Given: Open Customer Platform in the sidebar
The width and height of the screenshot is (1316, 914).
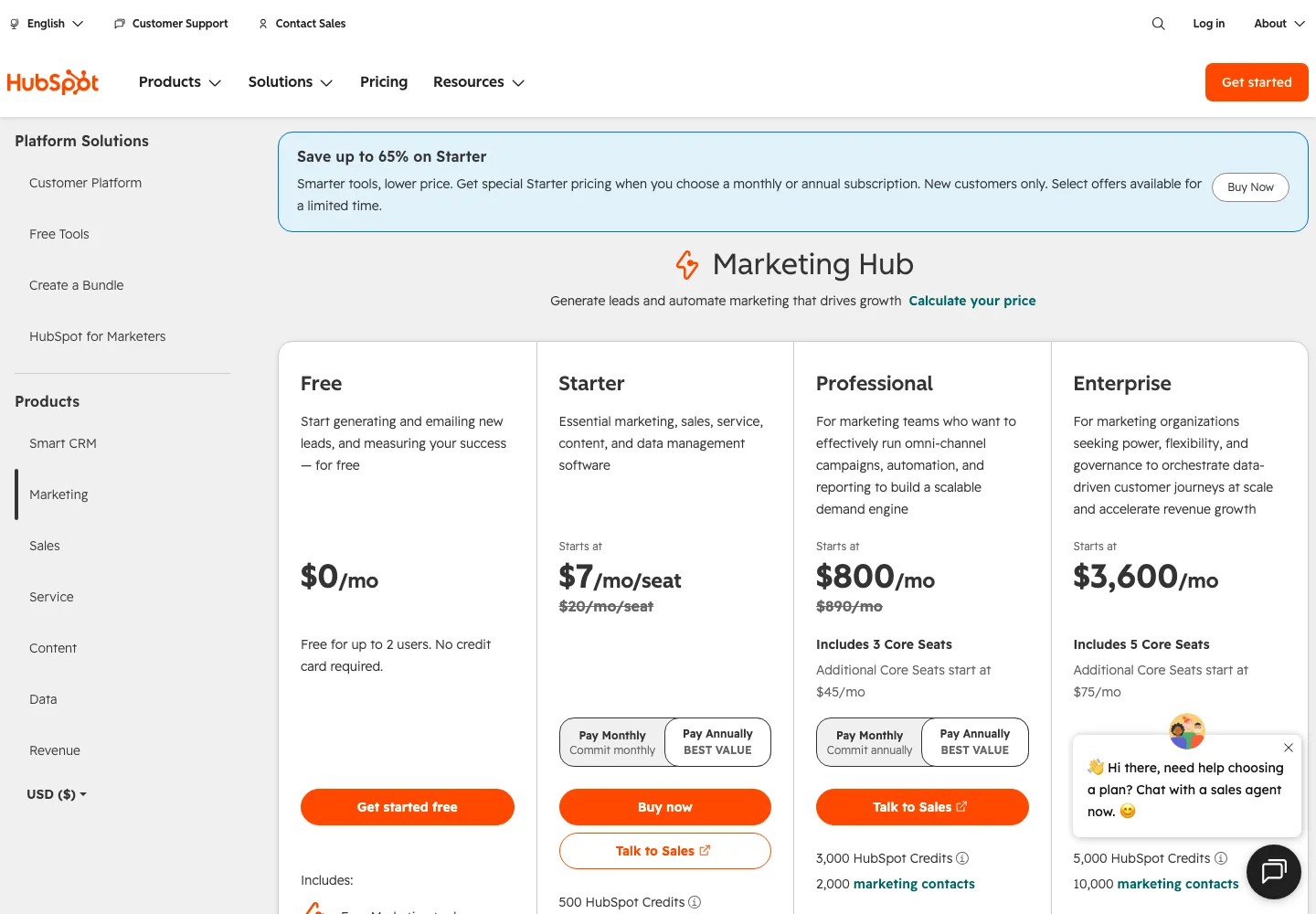Looking at the screenshot, I should (86, 183).
